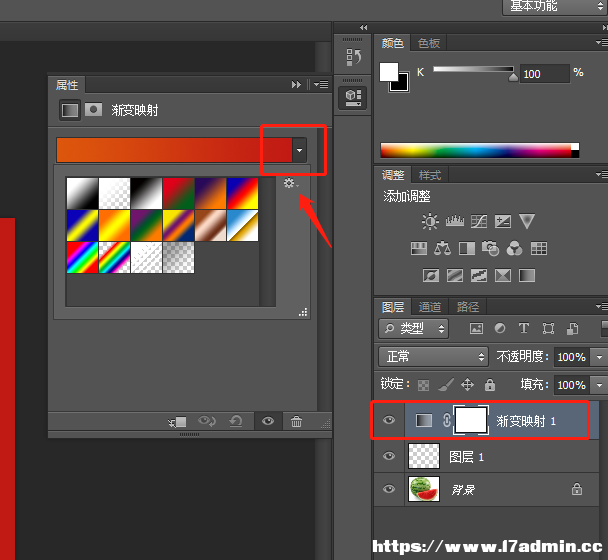Add a Levels adjustment

455,221
